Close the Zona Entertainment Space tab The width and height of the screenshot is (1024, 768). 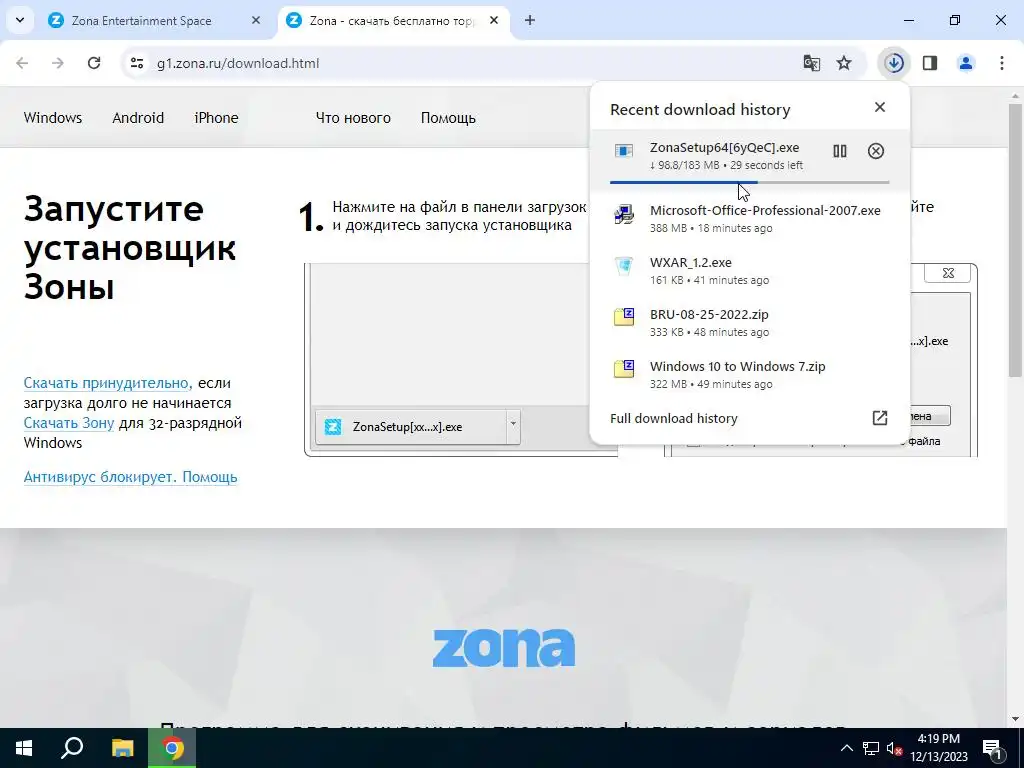pos(256,21)
